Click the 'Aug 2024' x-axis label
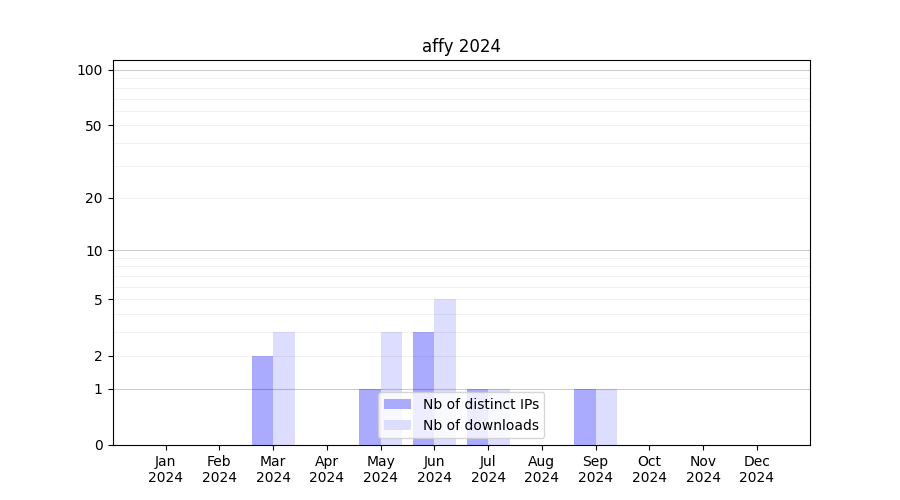 (542, 469)
